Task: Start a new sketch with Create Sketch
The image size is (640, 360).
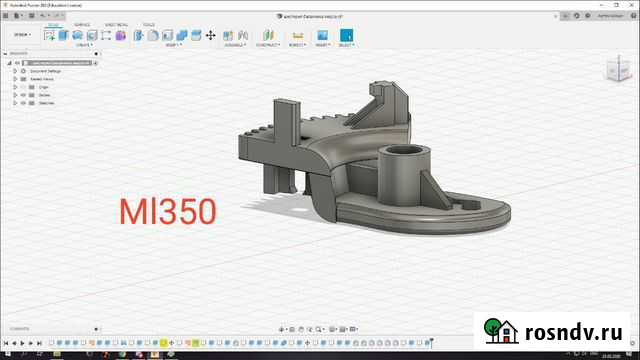Action: coord(49,36)
